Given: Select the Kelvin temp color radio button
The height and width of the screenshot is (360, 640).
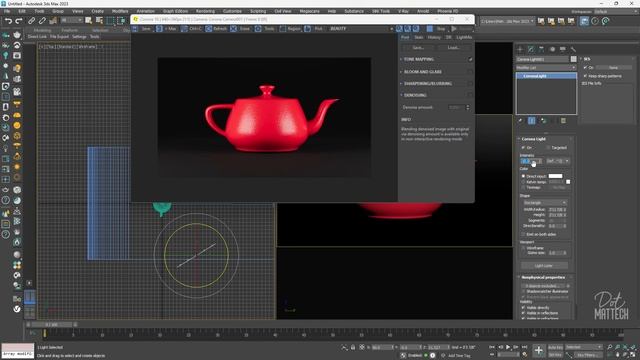Looking at the screenshot, I should coord(524,182).
